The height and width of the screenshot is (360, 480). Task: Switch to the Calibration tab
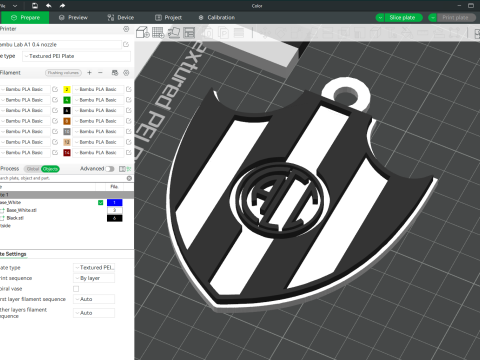point(217,18)
